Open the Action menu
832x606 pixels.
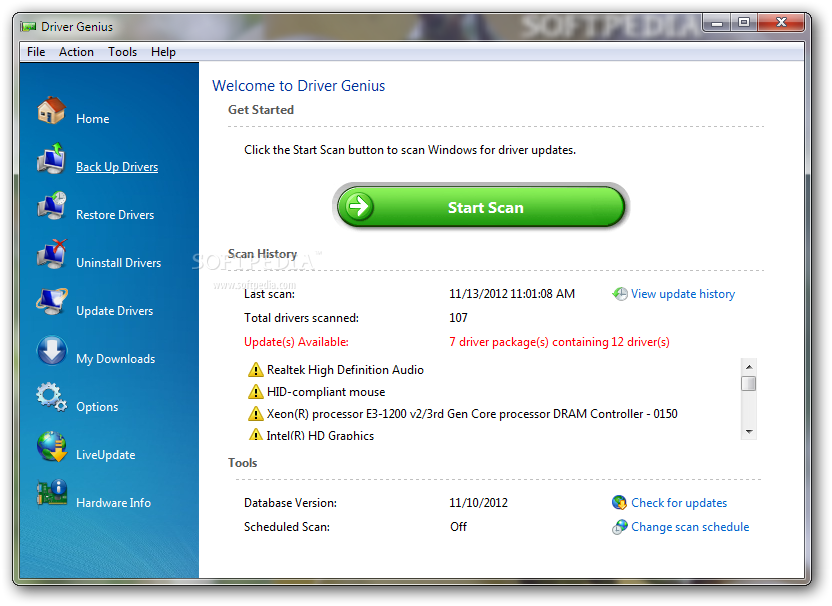76,52
